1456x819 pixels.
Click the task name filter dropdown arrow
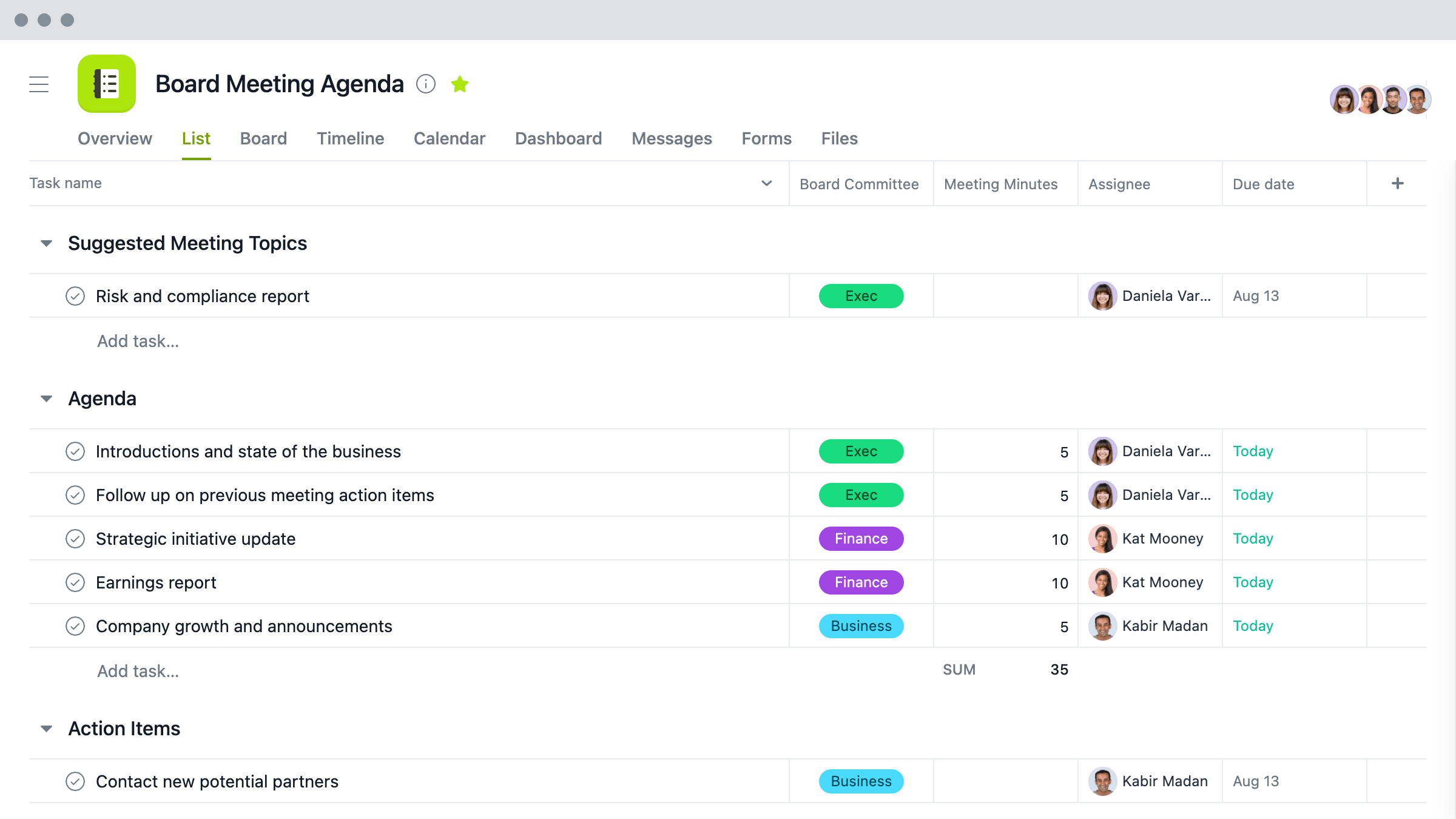coord(767,183)
